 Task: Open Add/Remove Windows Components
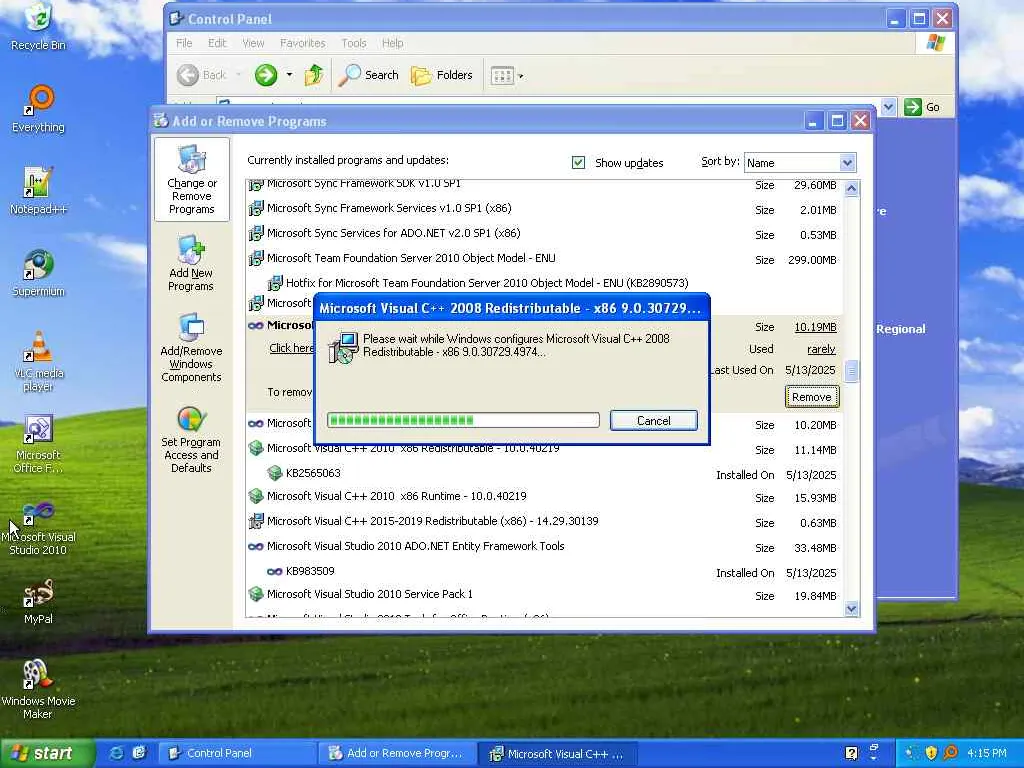[191, 347]
